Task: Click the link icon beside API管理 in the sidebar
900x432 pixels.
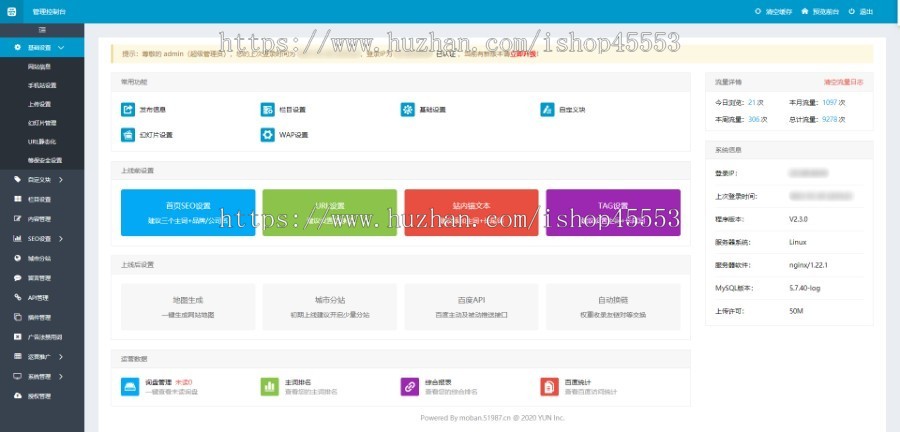Action: click(x=18, y=298)
